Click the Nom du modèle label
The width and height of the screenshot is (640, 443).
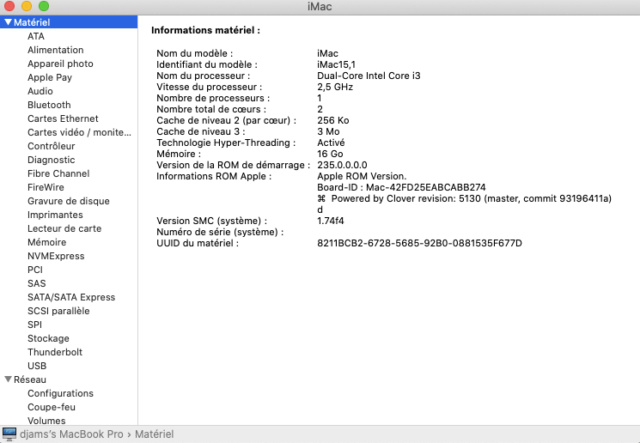tap(195, 53)
